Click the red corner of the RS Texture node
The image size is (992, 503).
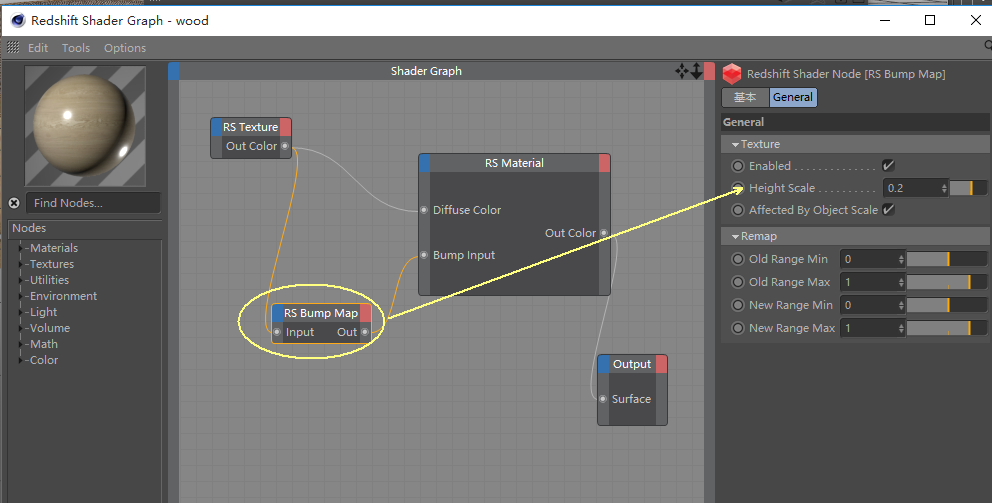pos(285,127)
